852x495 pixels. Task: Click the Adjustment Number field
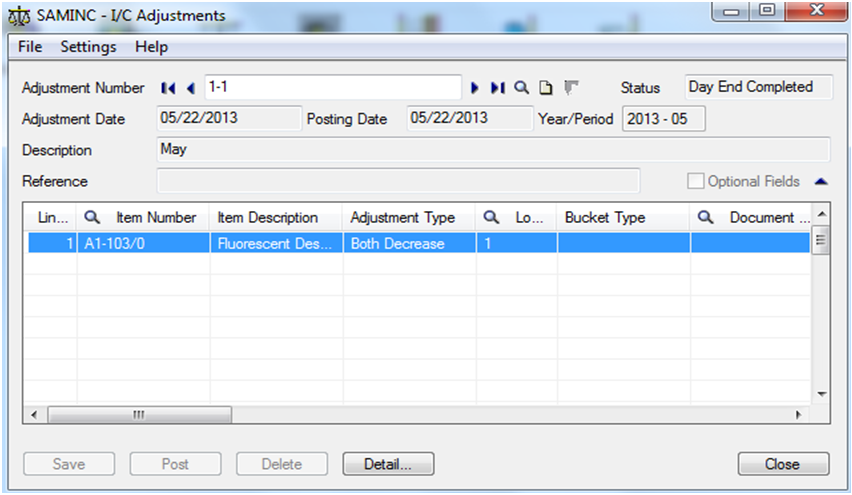point(333,87)
